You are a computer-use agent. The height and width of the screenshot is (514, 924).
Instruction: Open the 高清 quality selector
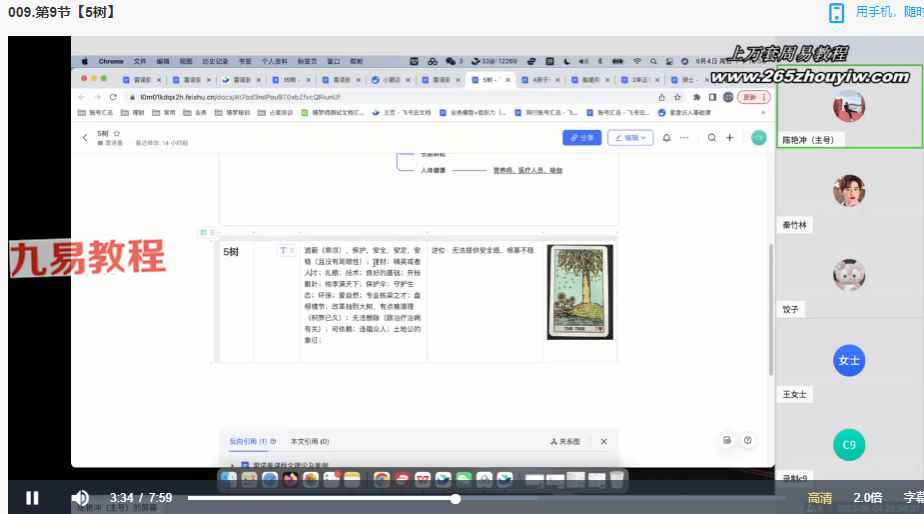pyautogui.click(x=819, y=498)
